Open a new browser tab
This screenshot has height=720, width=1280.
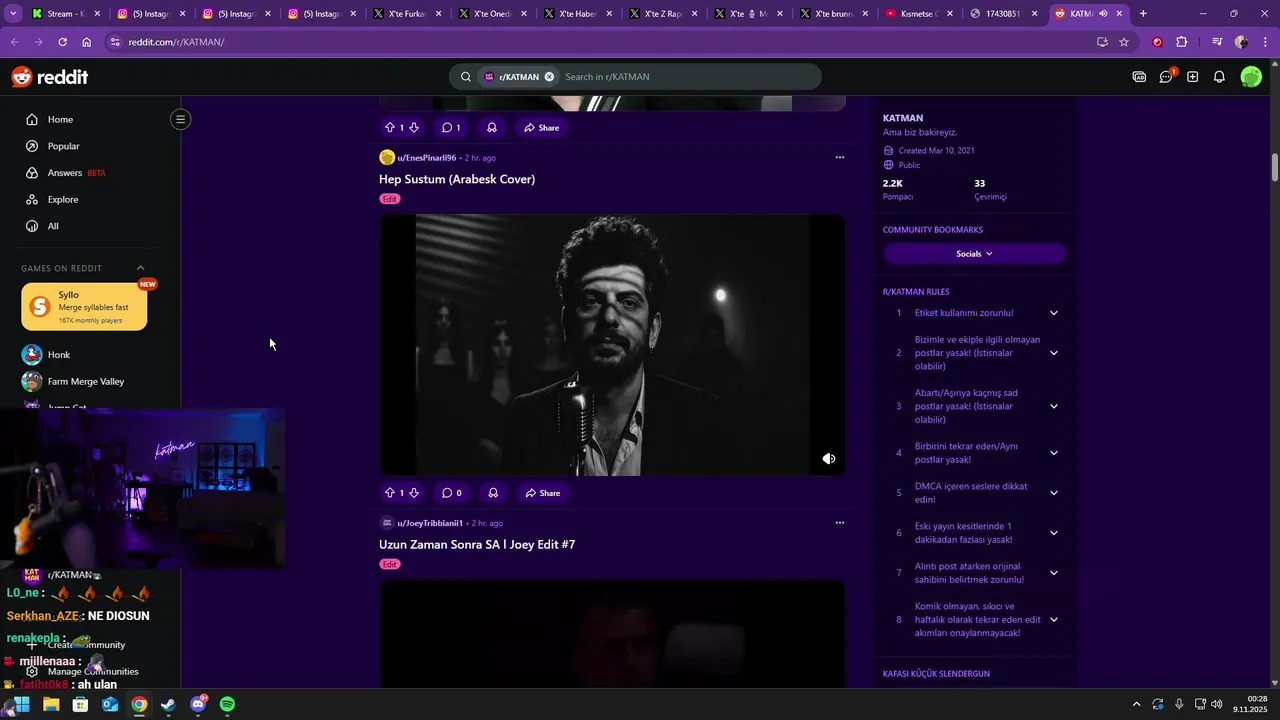tap(1143, 14)
